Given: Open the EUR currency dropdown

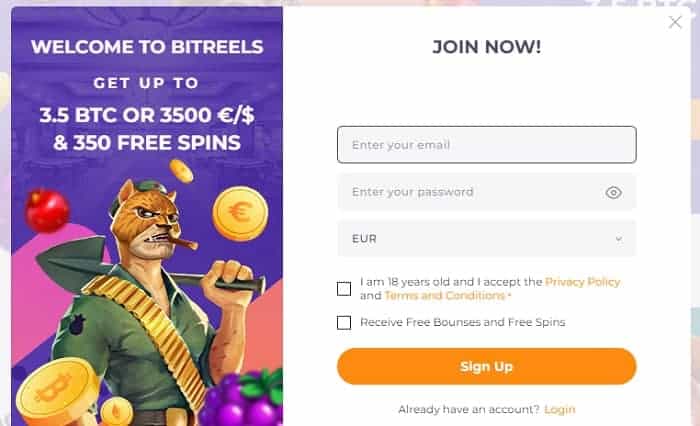Looking at the screenshot, I should (487, 238).
